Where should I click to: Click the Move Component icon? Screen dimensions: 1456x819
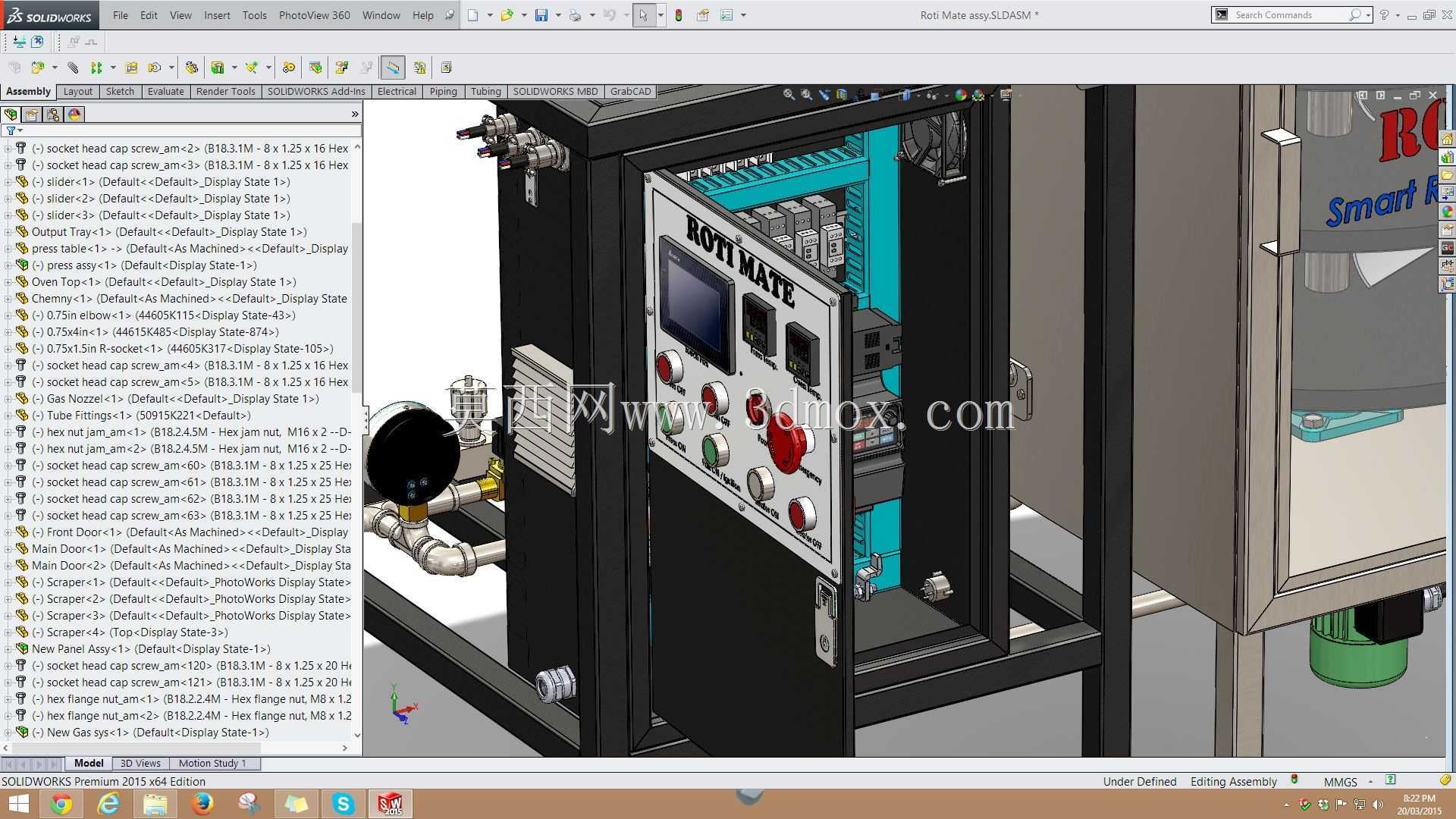(x=155, y=67)
